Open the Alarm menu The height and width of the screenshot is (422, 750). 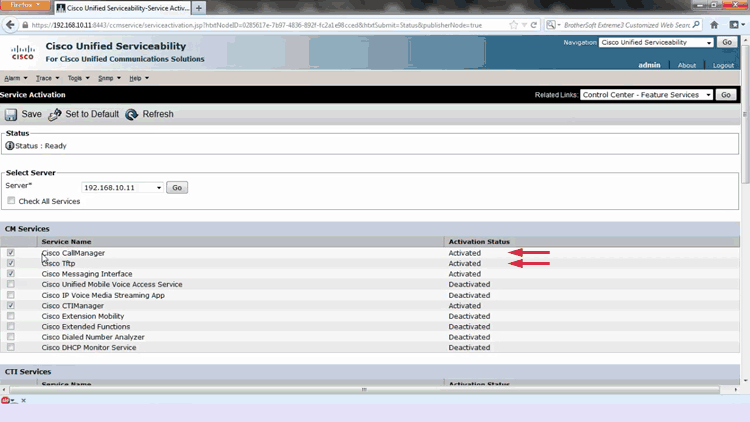pyautogui.click(x=16, y=78)
